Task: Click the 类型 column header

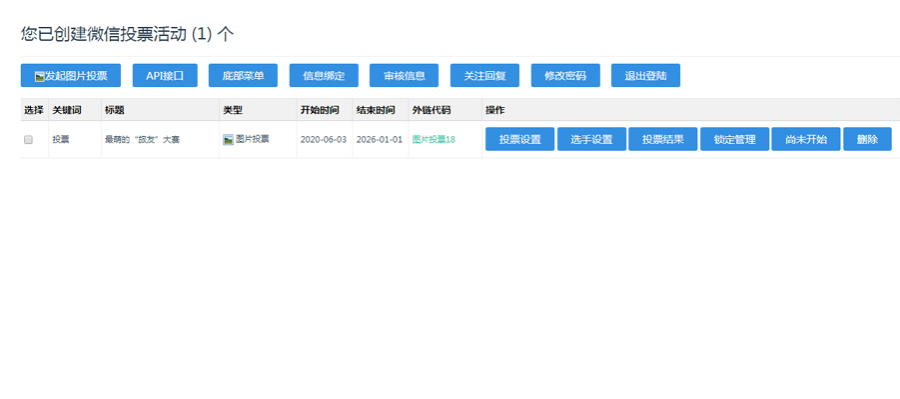Action: coord(232,110)
